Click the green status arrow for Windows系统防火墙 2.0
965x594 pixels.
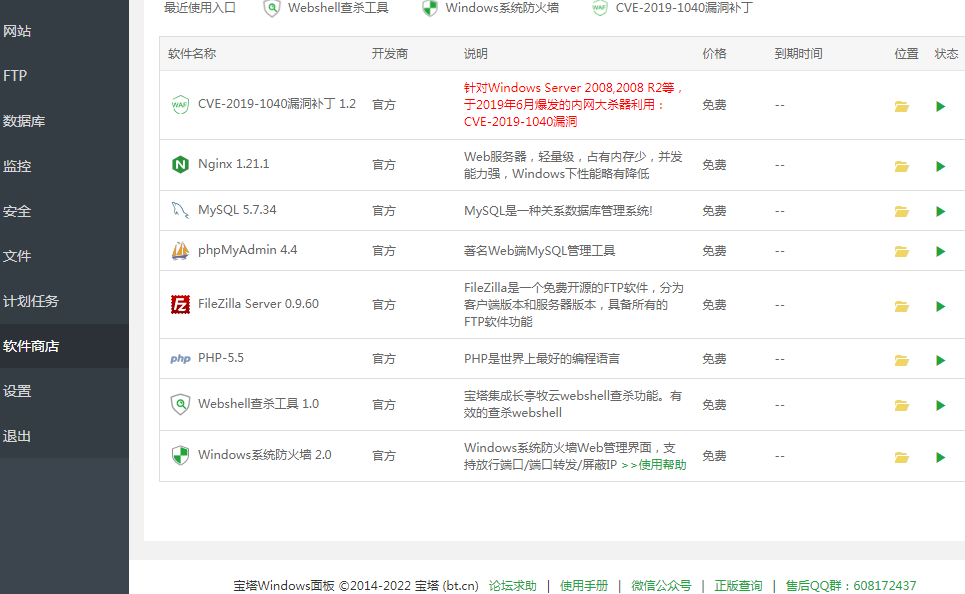coord(940,457)
